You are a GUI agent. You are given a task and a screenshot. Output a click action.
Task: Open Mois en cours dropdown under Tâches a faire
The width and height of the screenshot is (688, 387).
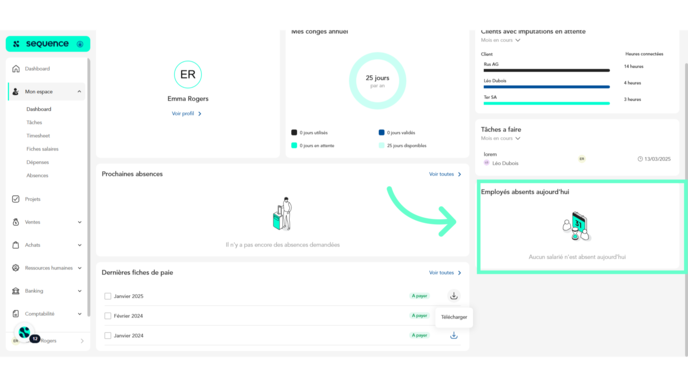click(501, 138)
